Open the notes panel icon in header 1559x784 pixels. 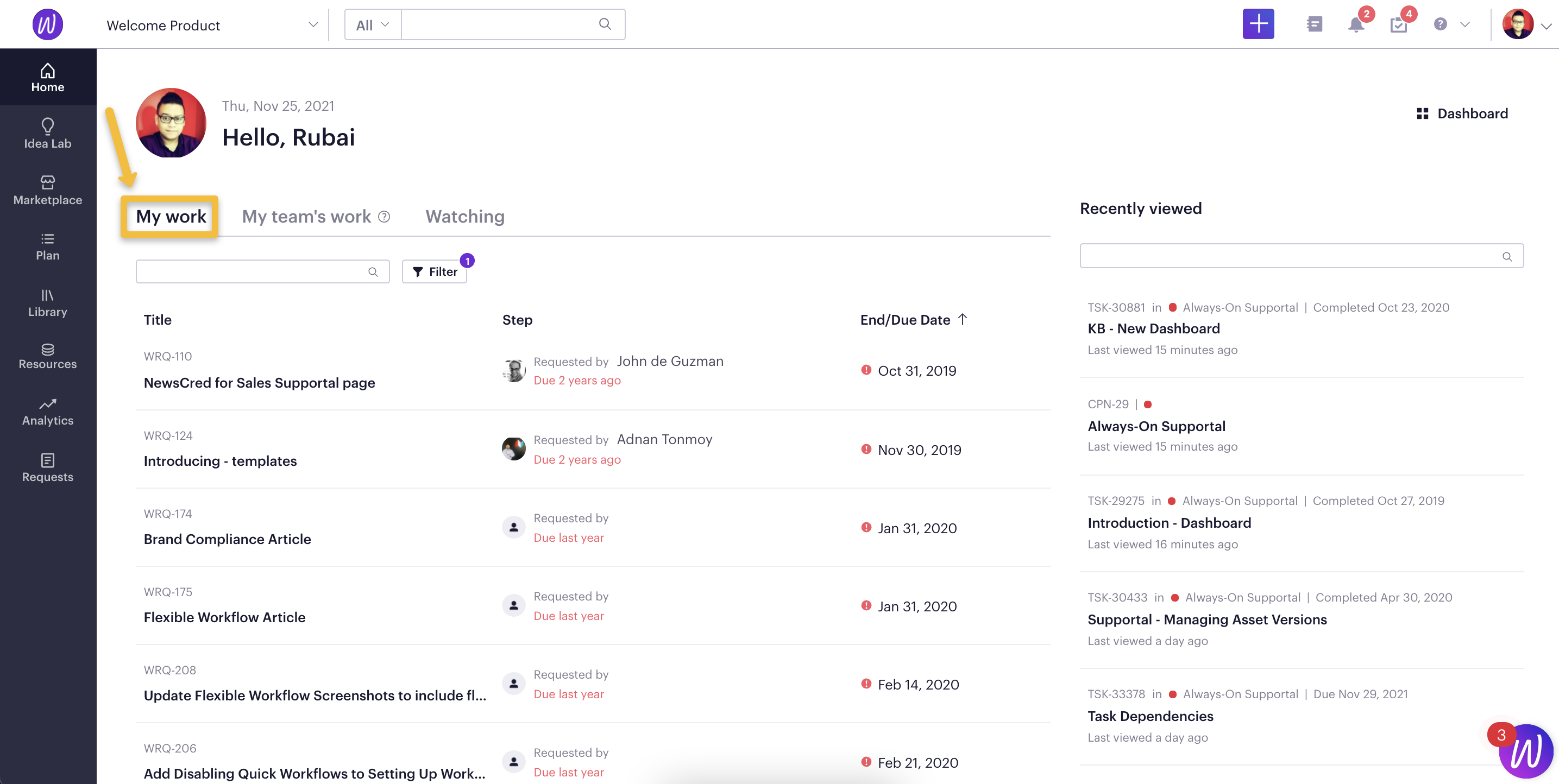[1314, 24]
